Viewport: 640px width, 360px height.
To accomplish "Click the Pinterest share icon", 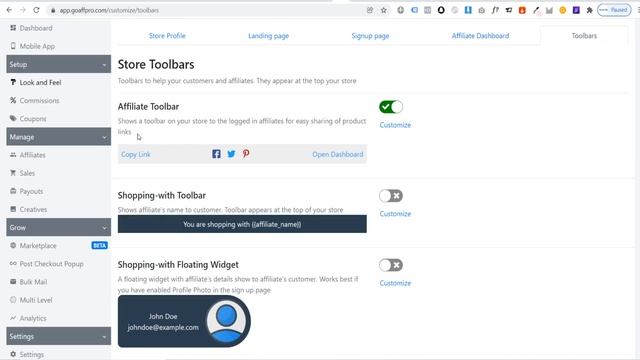I will click(x=246, y=154).
